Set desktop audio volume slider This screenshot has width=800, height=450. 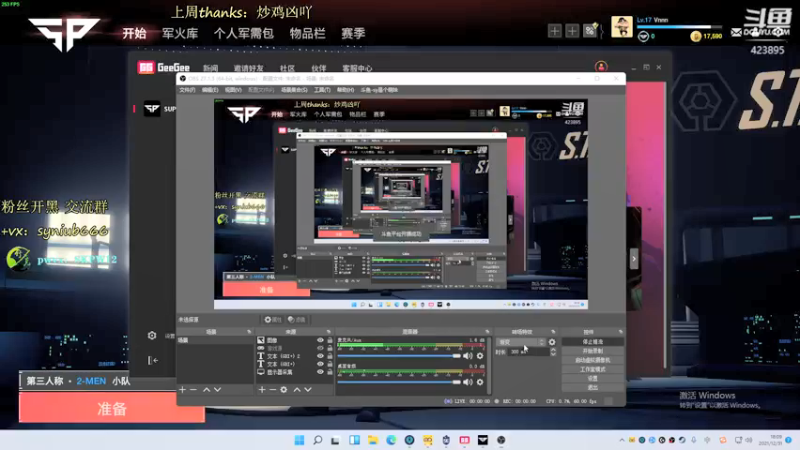coord(399,382)
